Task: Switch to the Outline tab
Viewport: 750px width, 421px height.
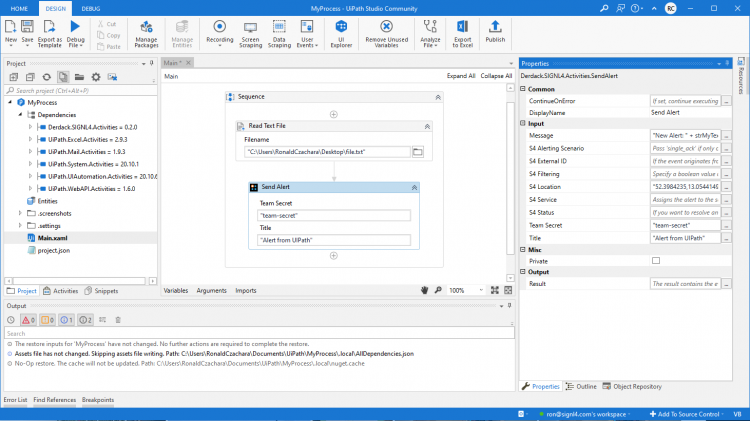Action: click(x=581, y=386)
